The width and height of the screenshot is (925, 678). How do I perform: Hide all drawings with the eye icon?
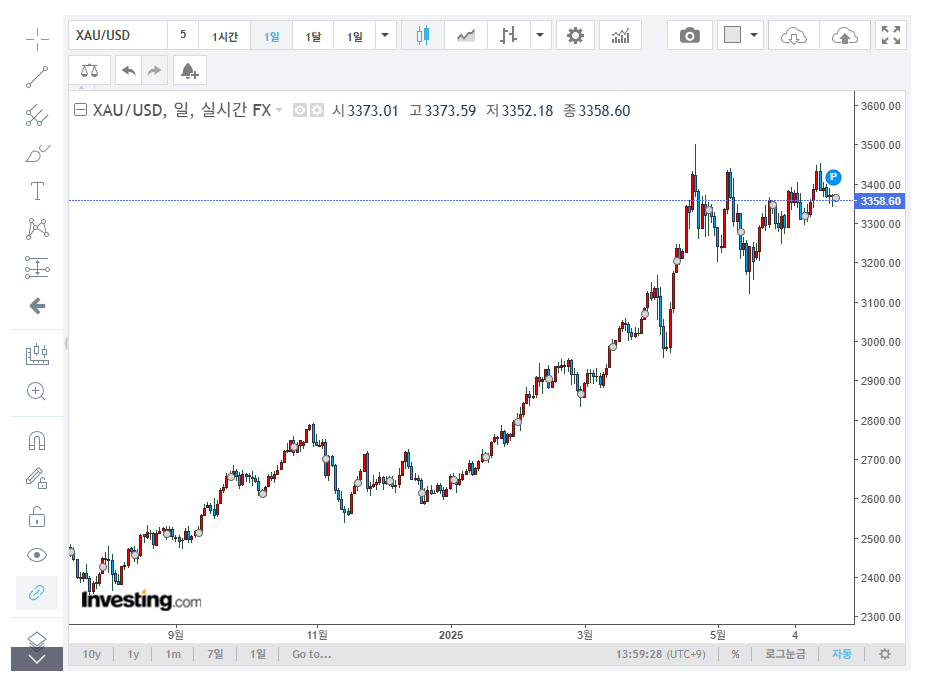tap(37, 555)
